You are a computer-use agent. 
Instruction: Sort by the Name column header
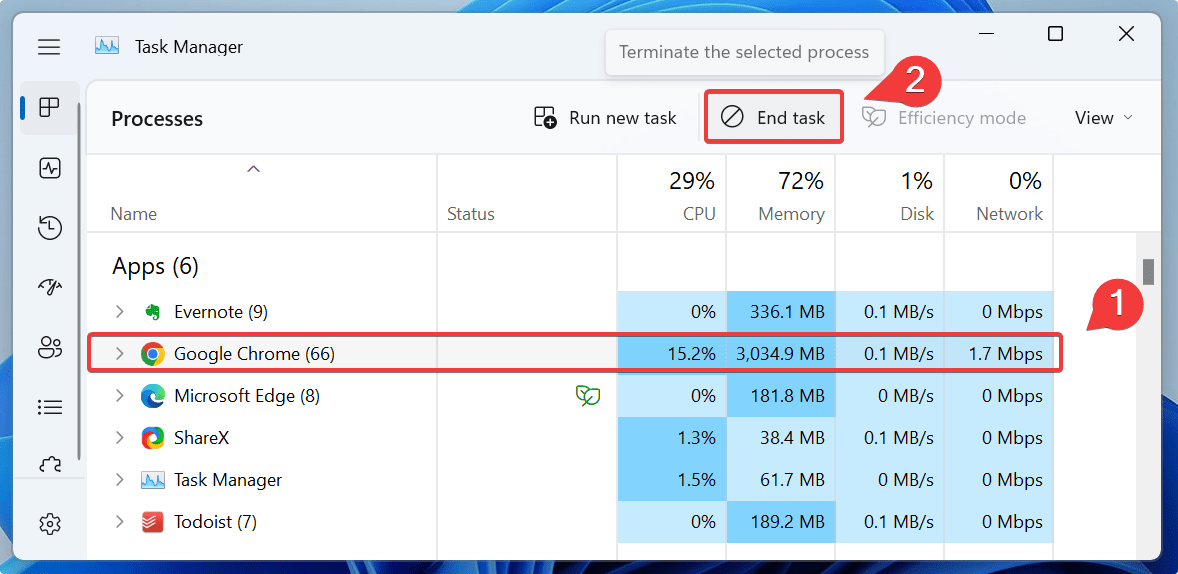[x=134, y=214]
